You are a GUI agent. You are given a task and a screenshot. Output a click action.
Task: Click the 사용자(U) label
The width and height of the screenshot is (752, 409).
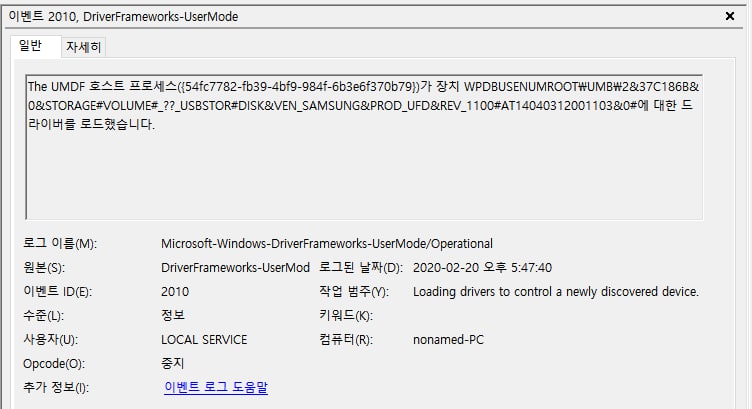(50, 339)
